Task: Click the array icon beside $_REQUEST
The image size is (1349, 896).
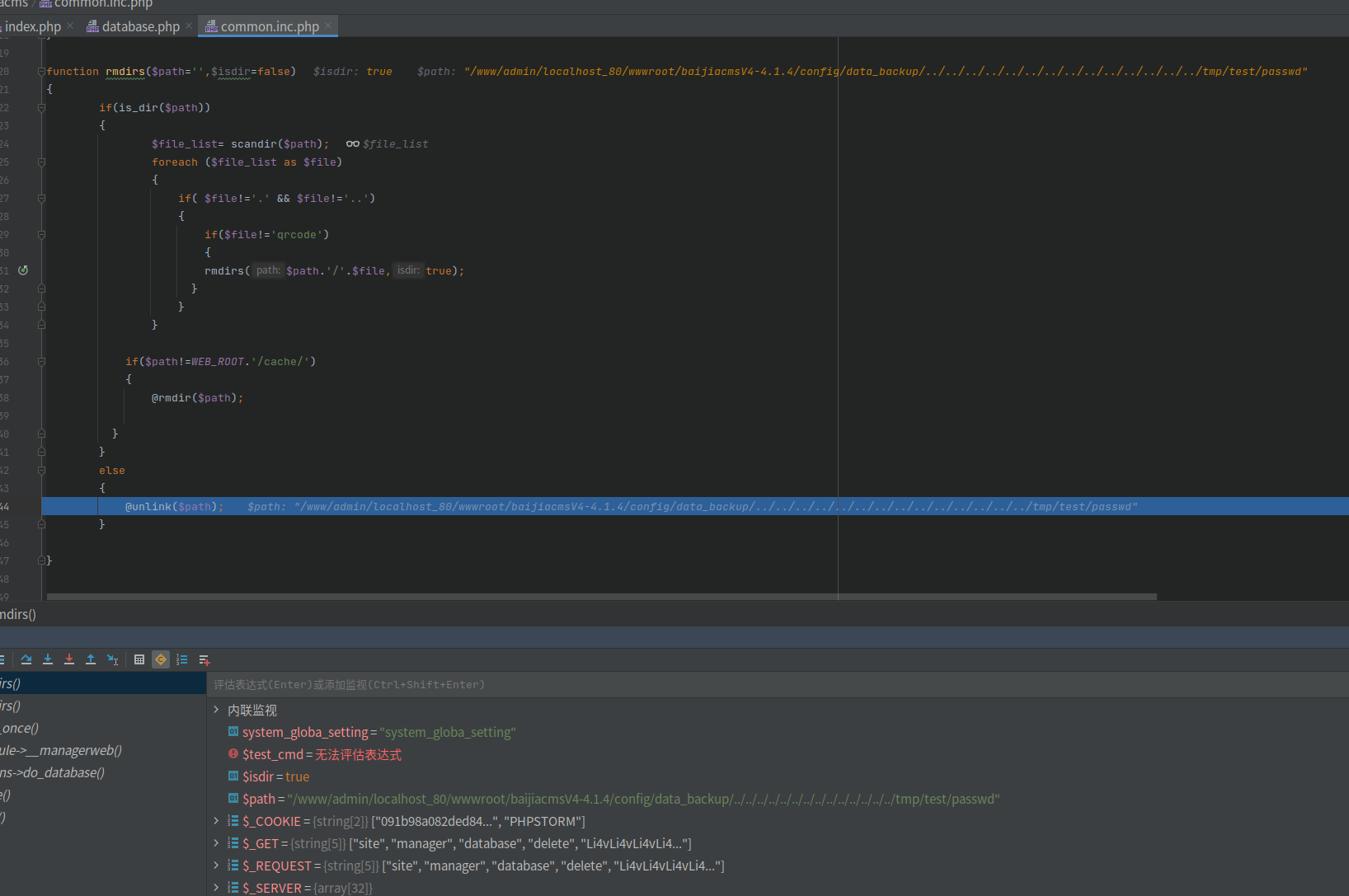Action: pos(233,866)
